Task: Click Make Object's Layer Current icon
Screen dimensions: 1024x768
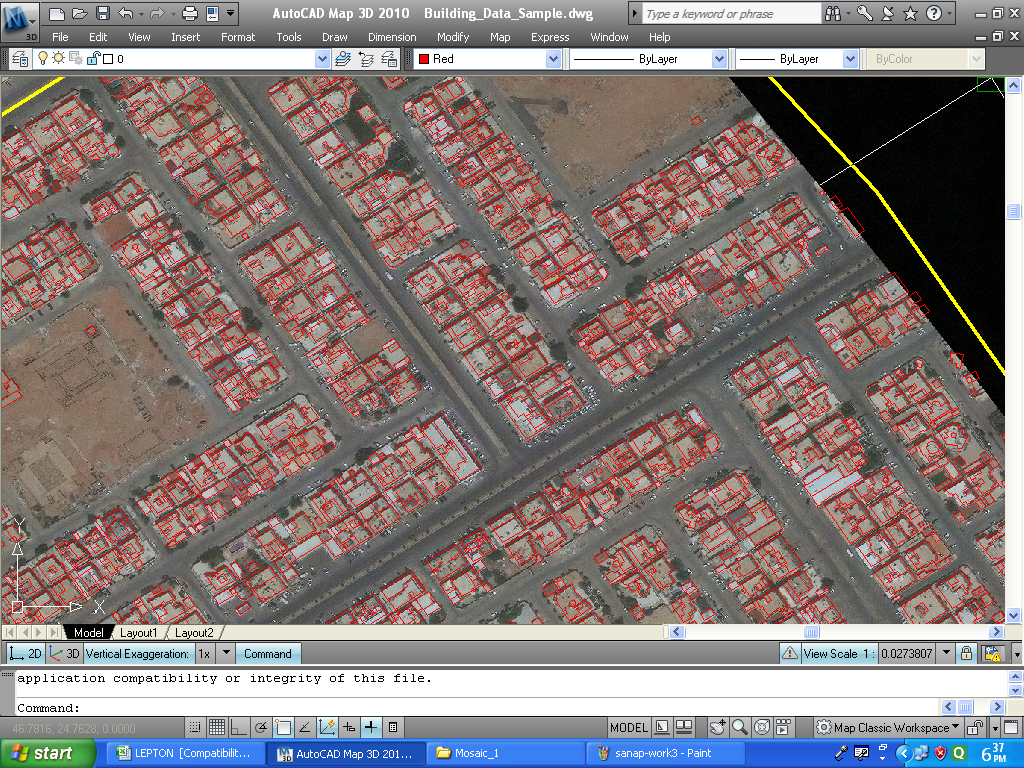Action: point(343,59)
